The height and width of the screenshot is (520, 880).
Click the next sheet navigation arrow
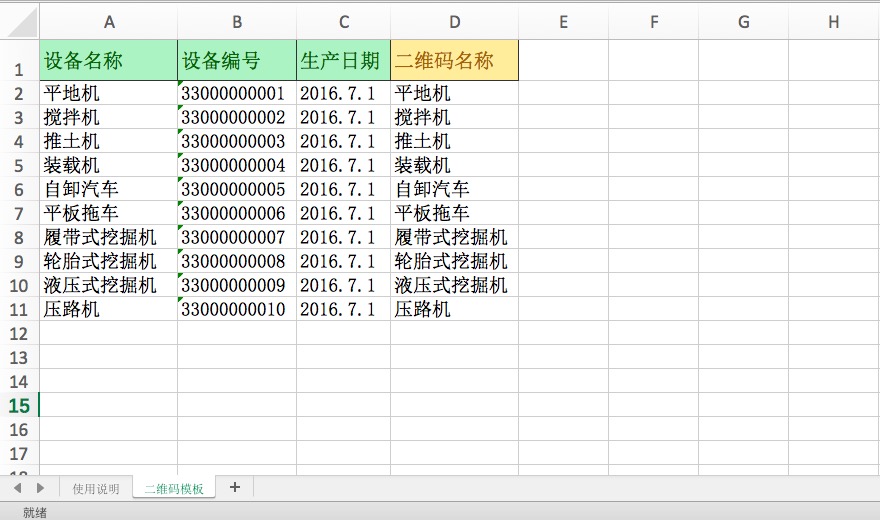pyautogui.click(x=40, y=488)
